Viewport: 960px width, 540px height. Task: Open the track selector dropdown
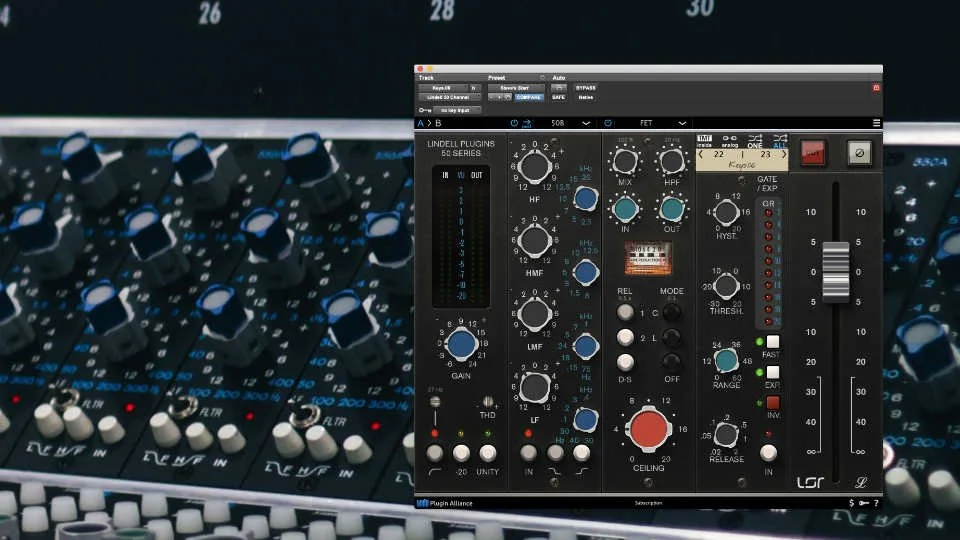[442, 88]
